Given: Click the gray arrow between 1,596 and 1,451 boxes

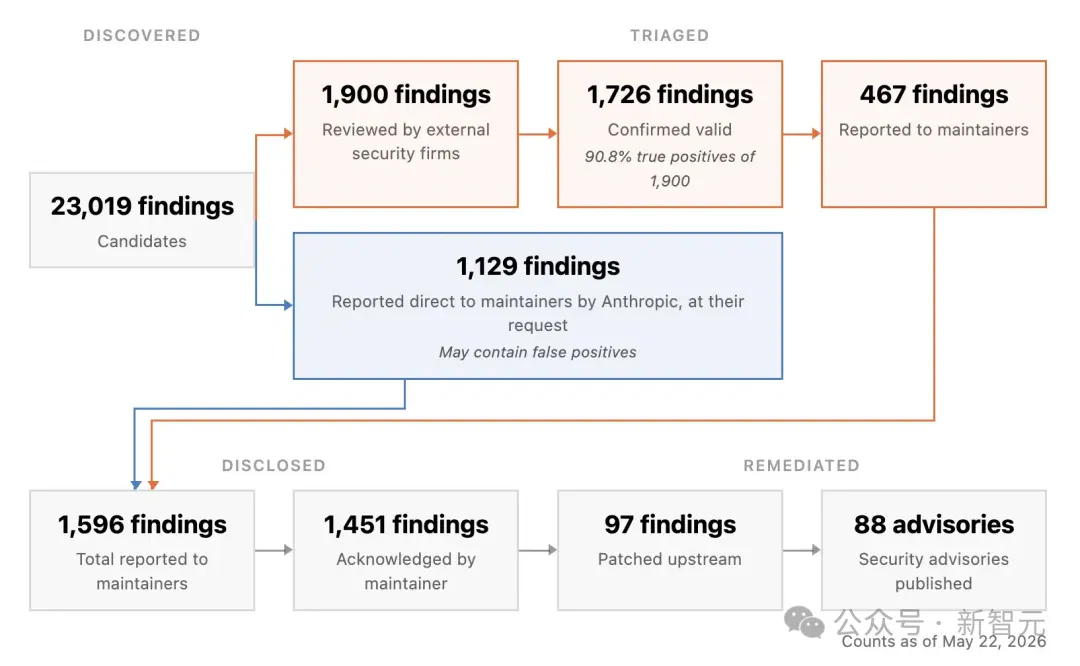Looking at the screenshot, I should 274,550.
